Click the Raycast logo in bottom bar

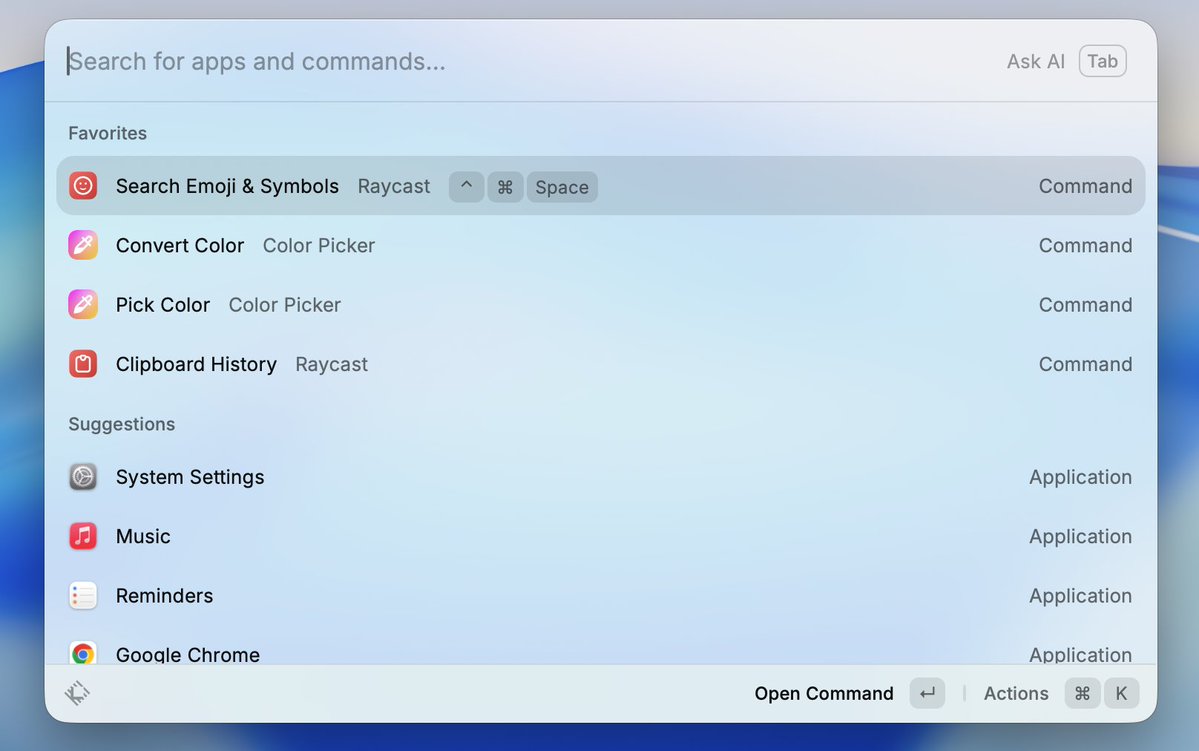coord(77,693)
